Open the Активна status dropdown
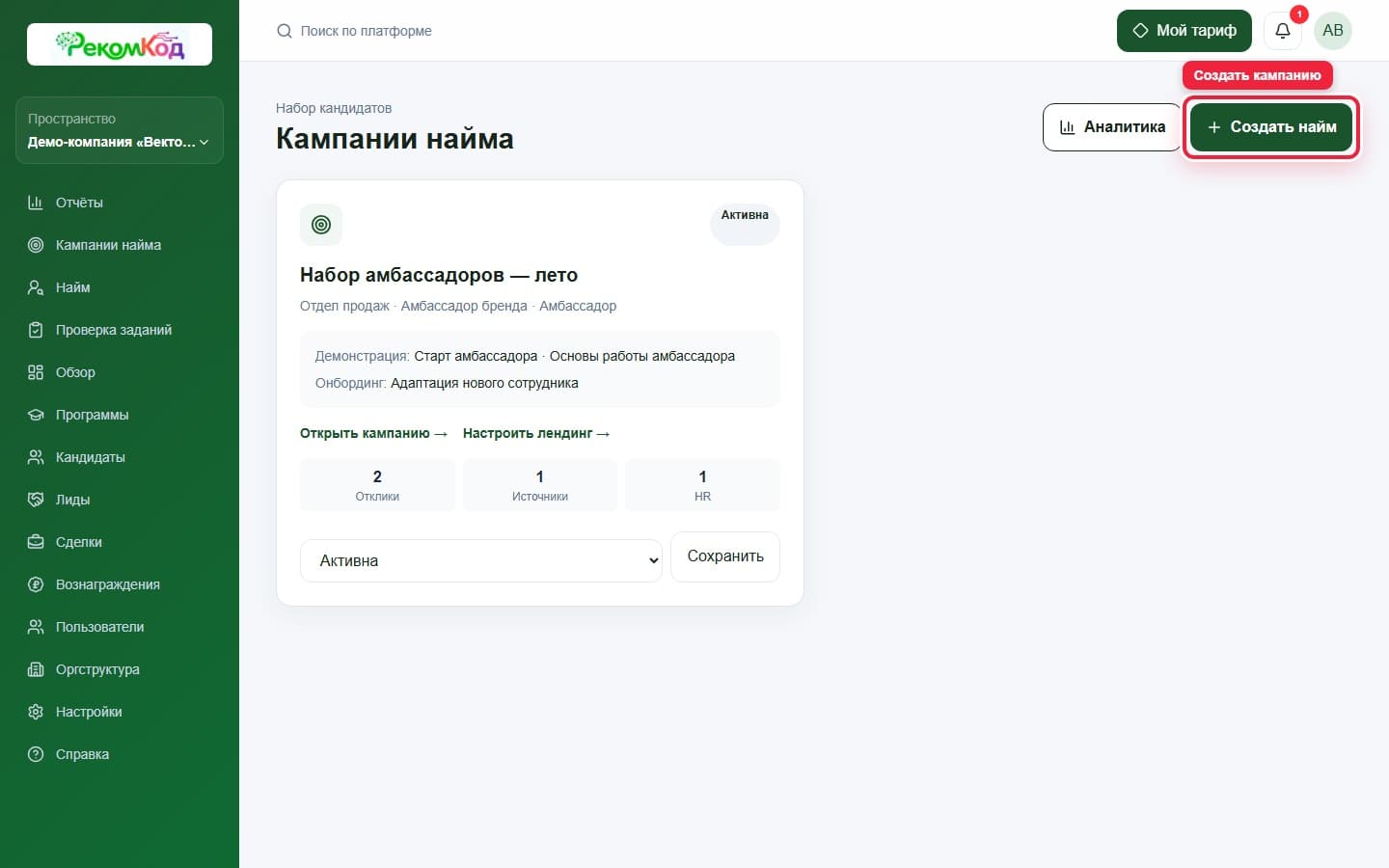1389x868 pixels. (x=481, y=560)
